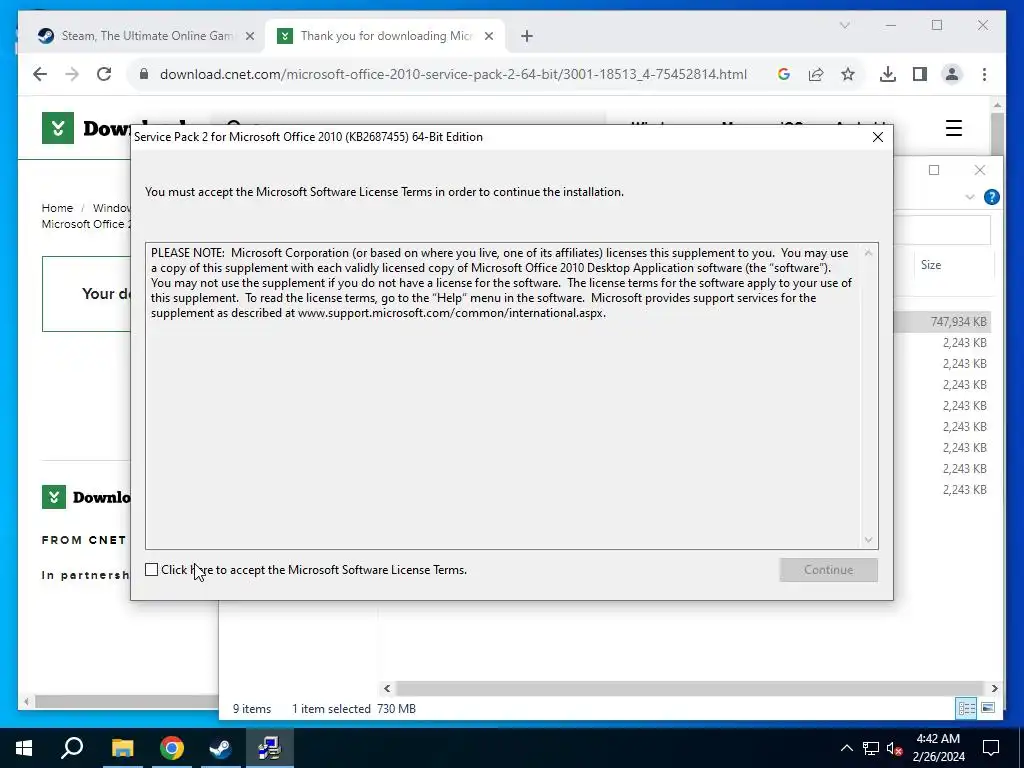Click the muted volume tray icon
Screen dimensions: 1024x768
[x=895, y=748]
